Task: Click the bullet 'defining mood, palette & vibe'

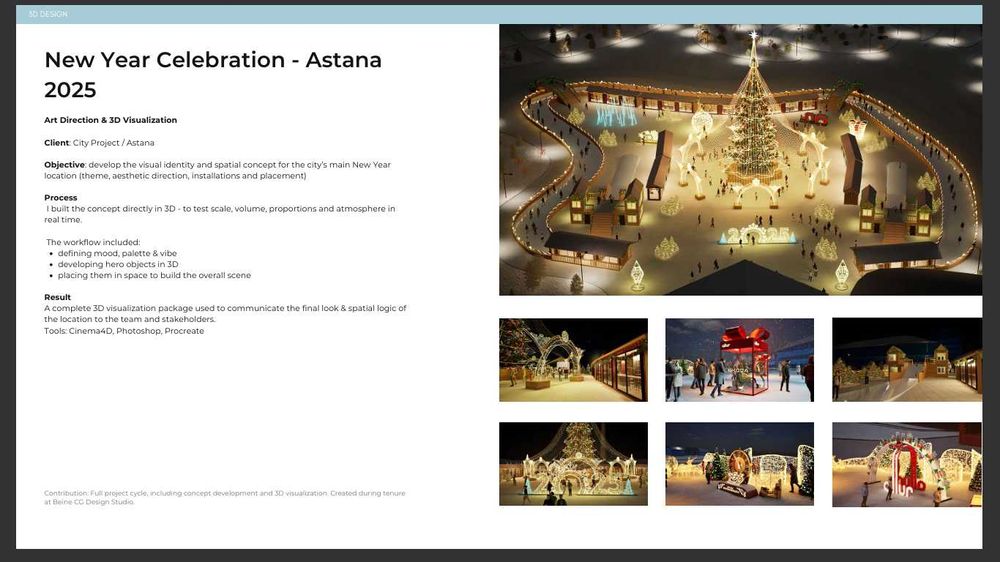Action: pos(117,253)
